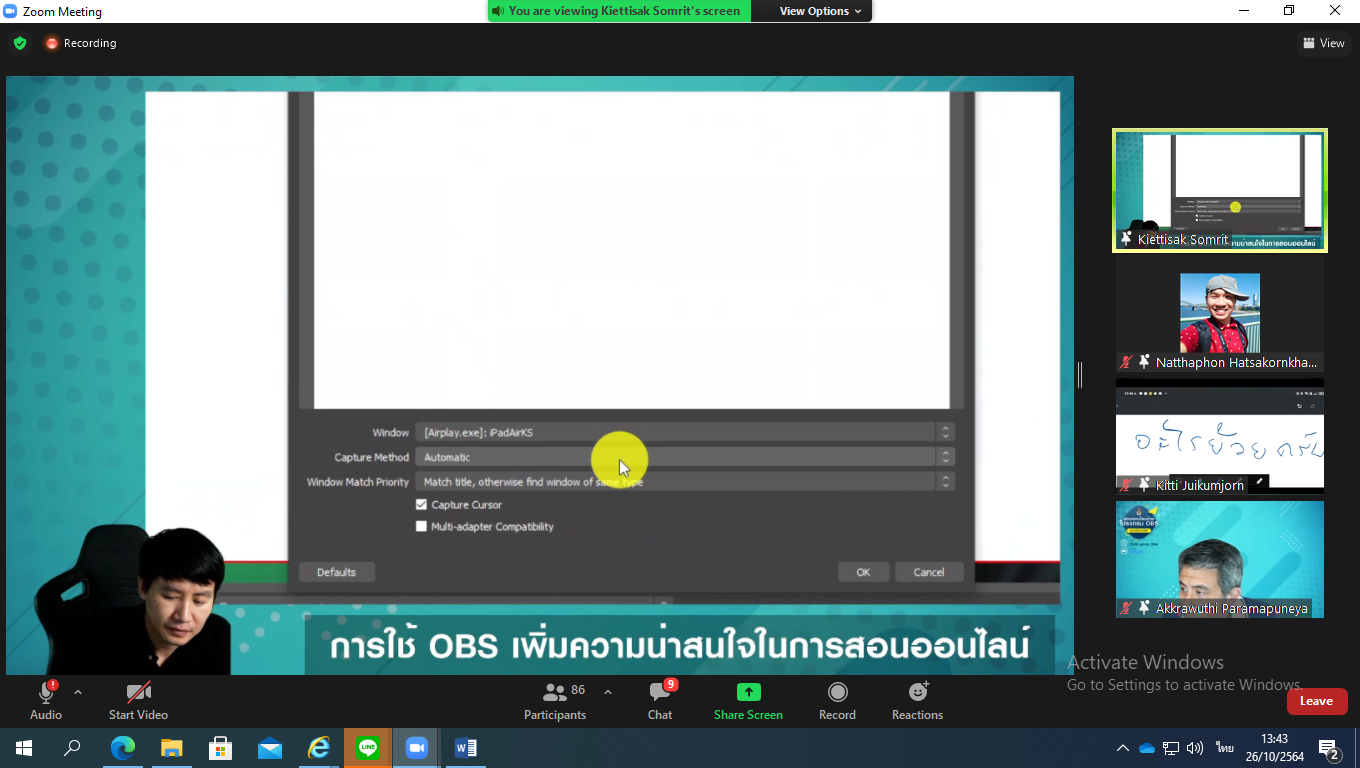The image size is (1360, 768).
Task: Click OK in the OBS properties dialog
Action: (x=863, y=572)
